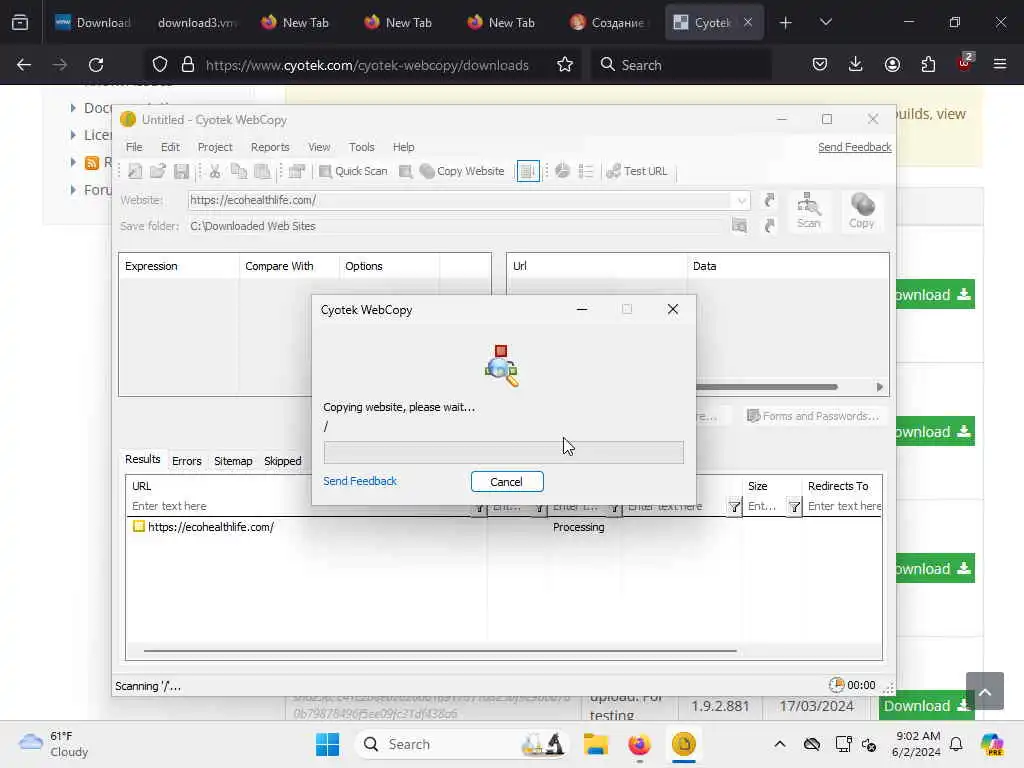
Task: Switch to the Sitemap tab
Action: coord(233,461)
